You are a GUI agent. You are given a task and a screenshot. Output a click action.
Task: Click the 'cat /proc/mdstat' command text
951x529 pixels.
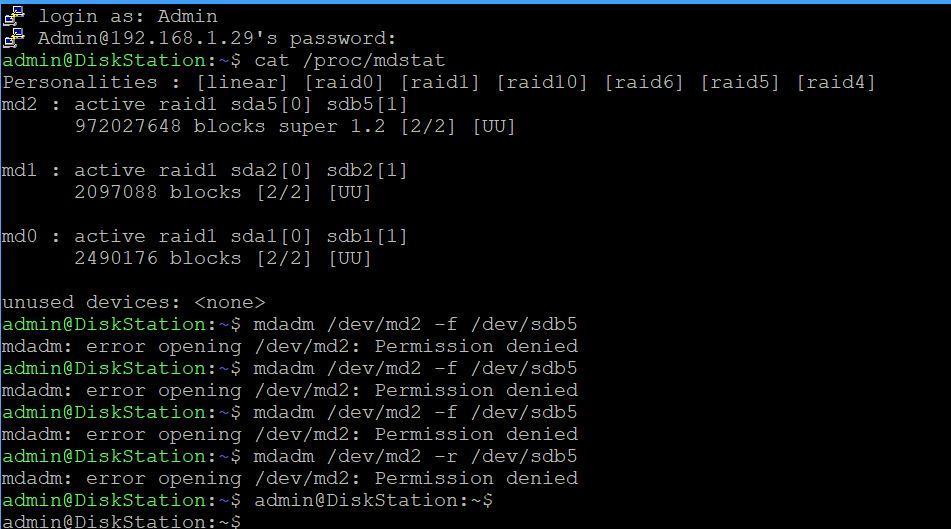click(x=350, y=60)
